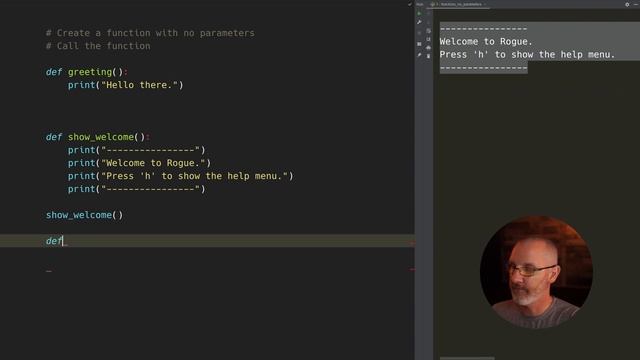The image size is (640, 360).
Task: Click the presenter webcam thumbnail
Action: [x=536, y=271]
